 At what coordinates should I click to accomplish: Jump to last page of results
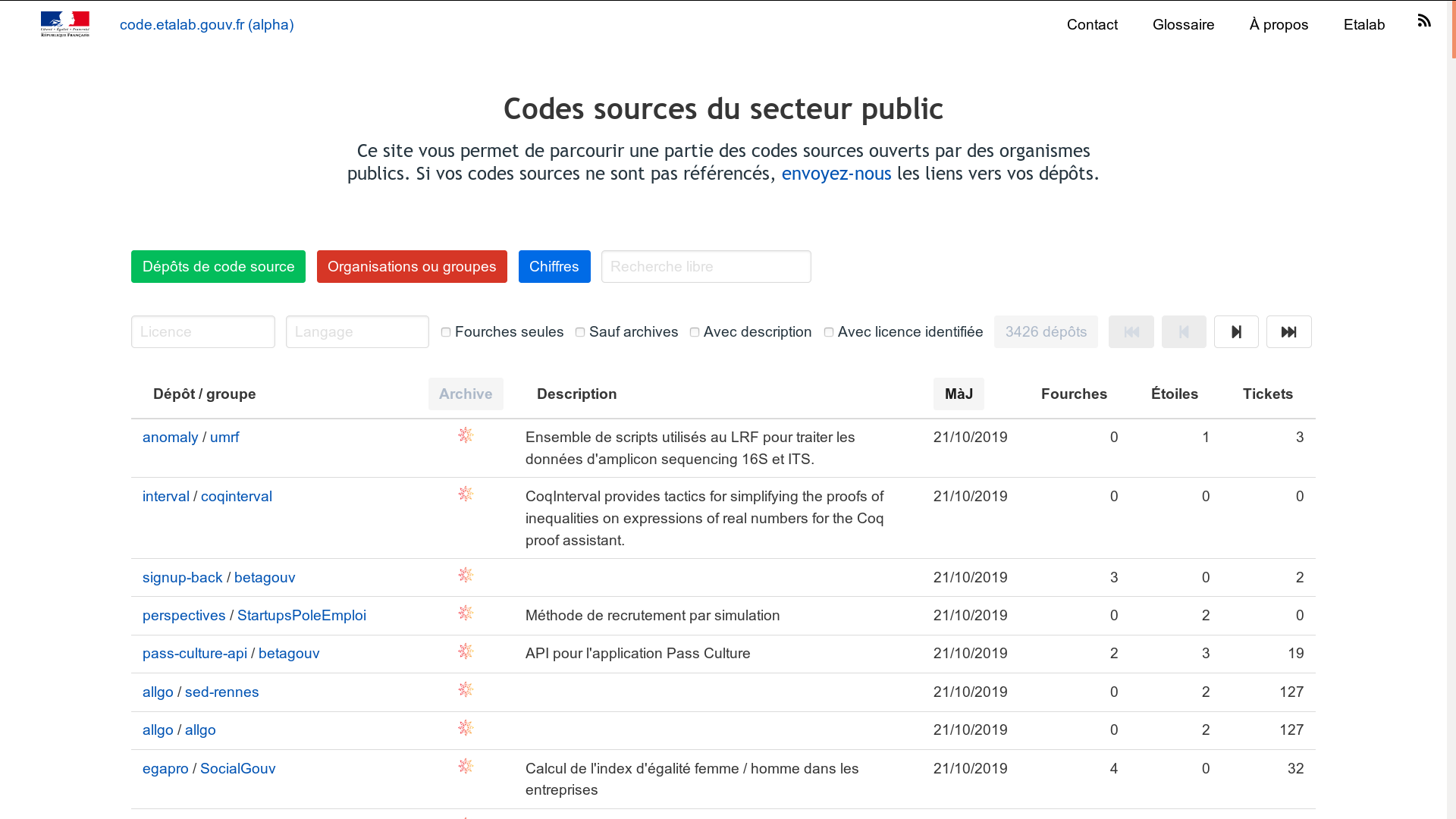click(1288, 332)
